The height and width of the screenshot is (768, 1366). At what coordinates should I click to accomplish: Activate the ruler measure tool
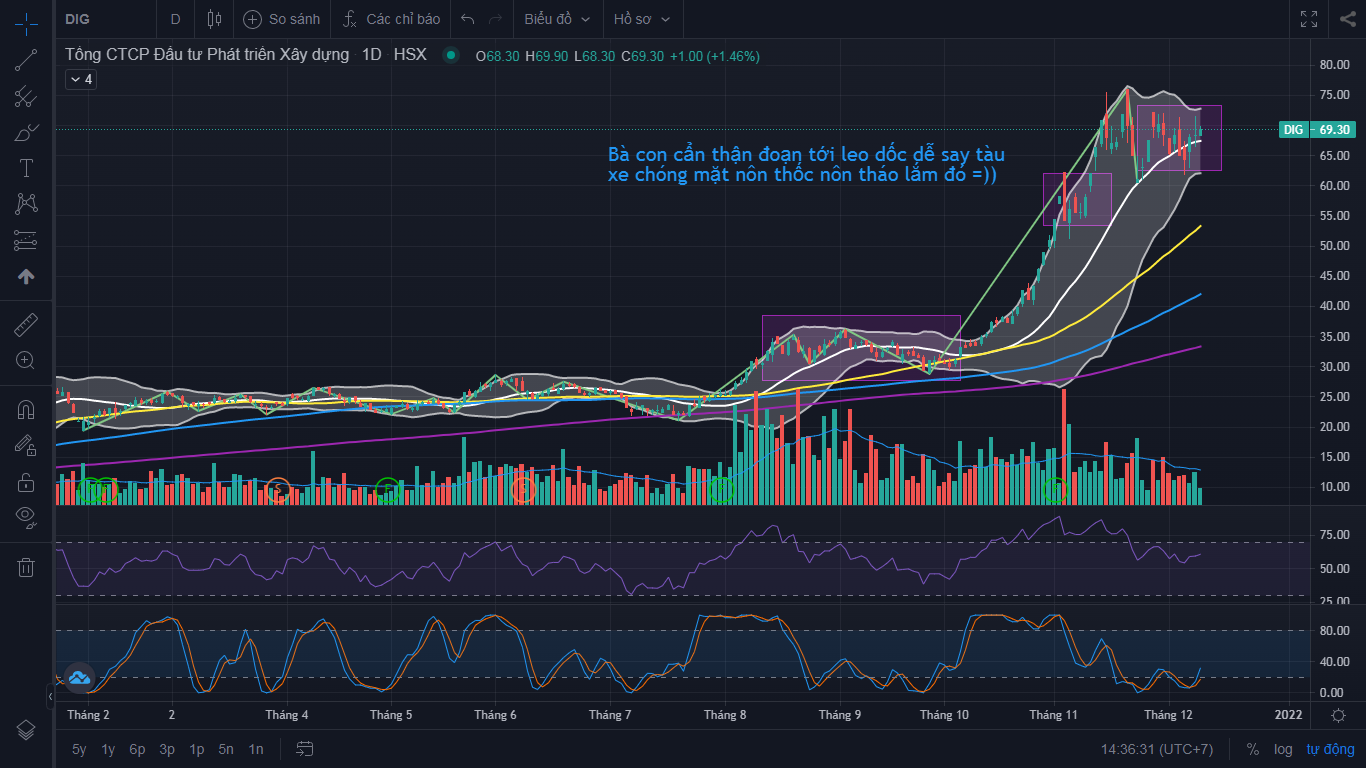click(x=26, y=325)
